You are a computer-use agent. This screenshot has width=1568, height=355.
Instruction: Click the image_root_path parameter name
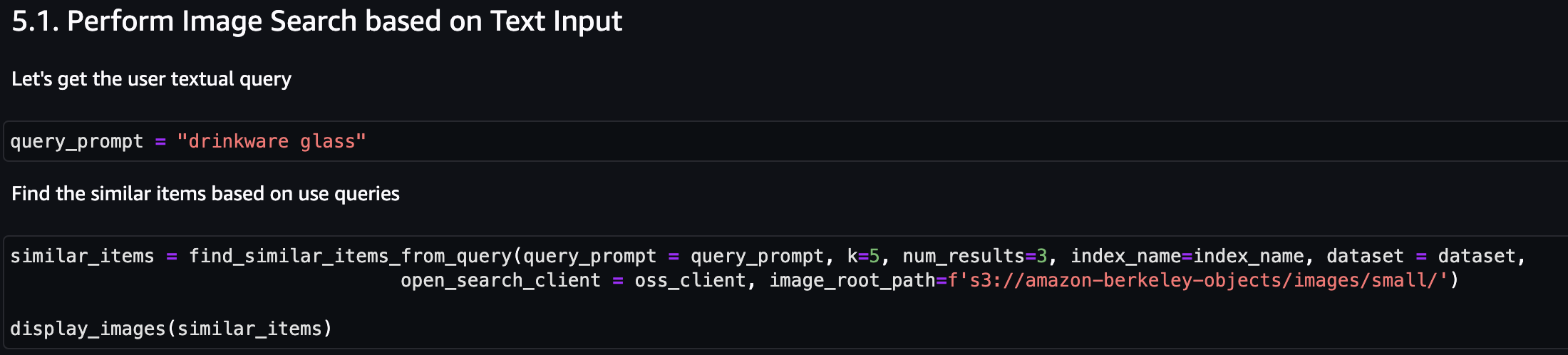click(x=852, y=280)
